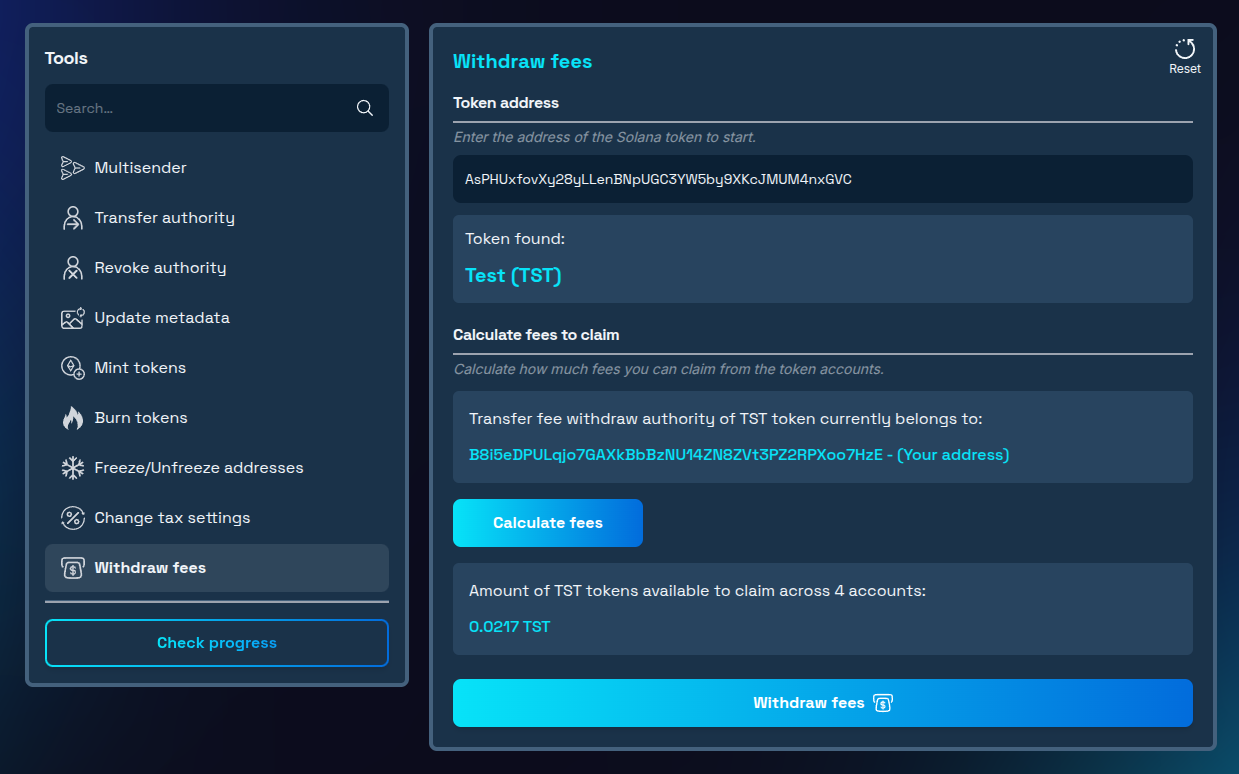Click the token address input field
The height and width of the screenshot is (774, 1239).
click(823, 179)
